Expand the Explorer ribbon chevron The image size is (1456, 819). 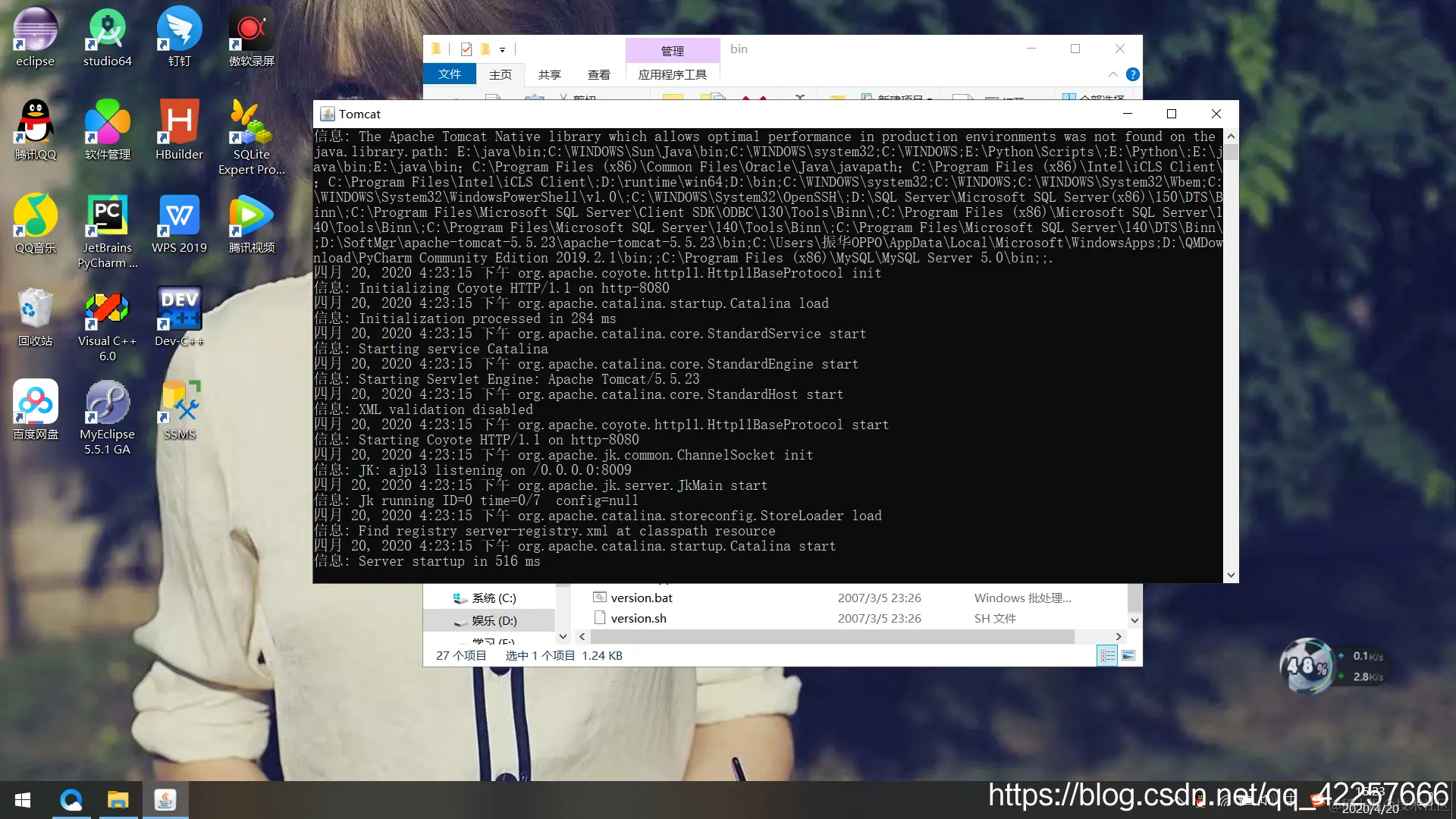coord(1112,74)
